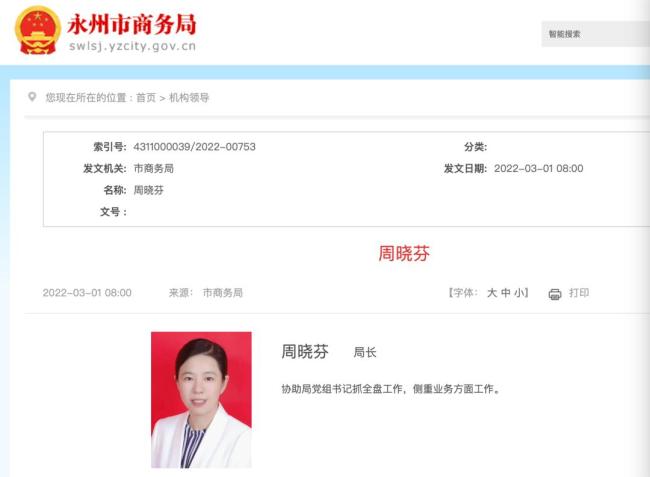Click the 打印 print link

[x=579, y=293]
